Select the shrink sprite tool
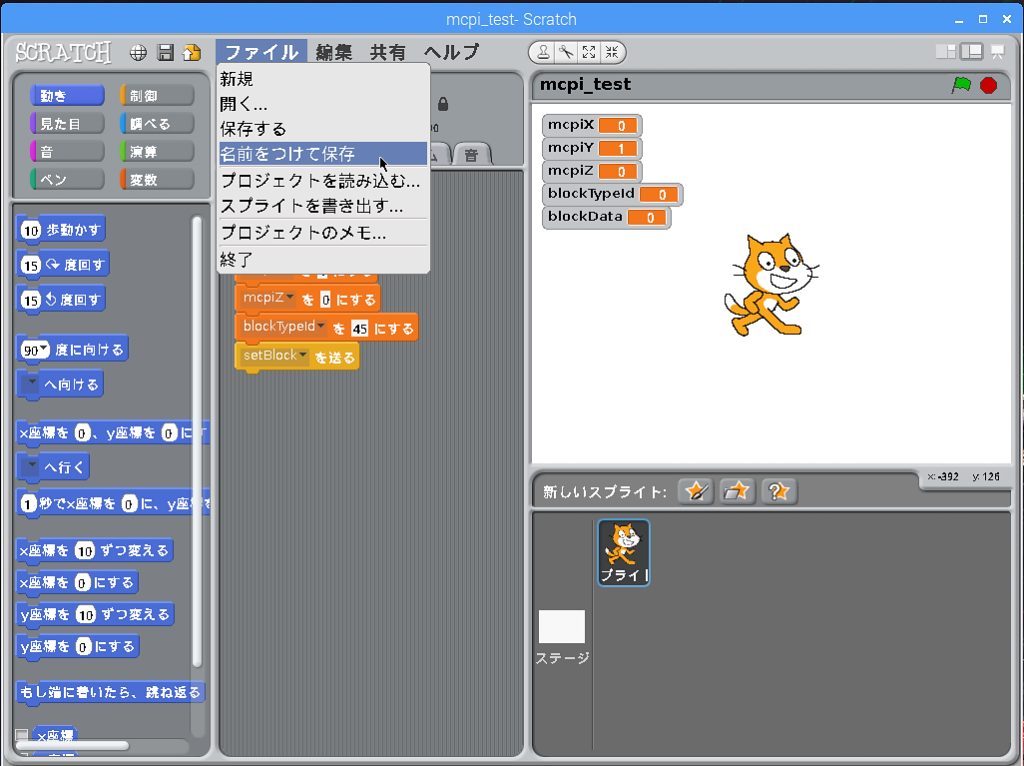The image size is (1024, 766). 612,52
